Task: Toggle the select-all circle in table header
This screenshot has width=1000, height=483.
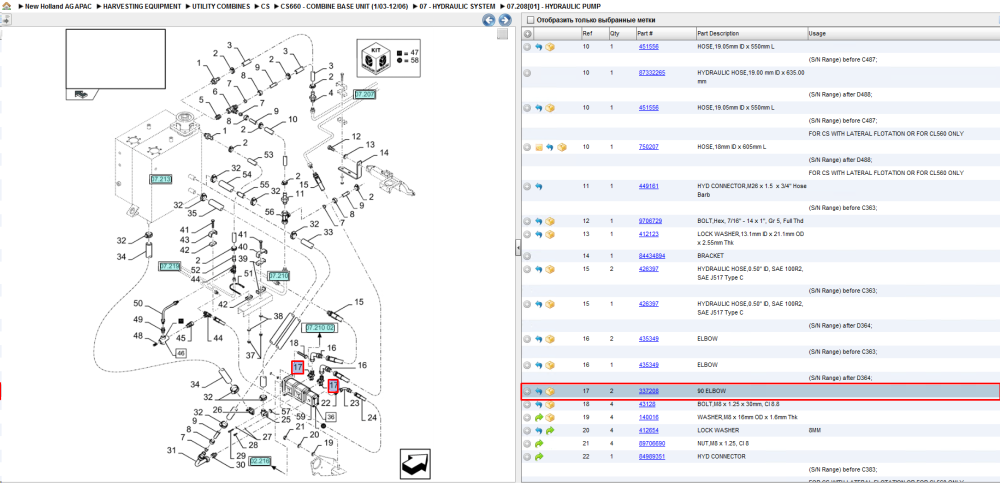Action: point(527,33)
